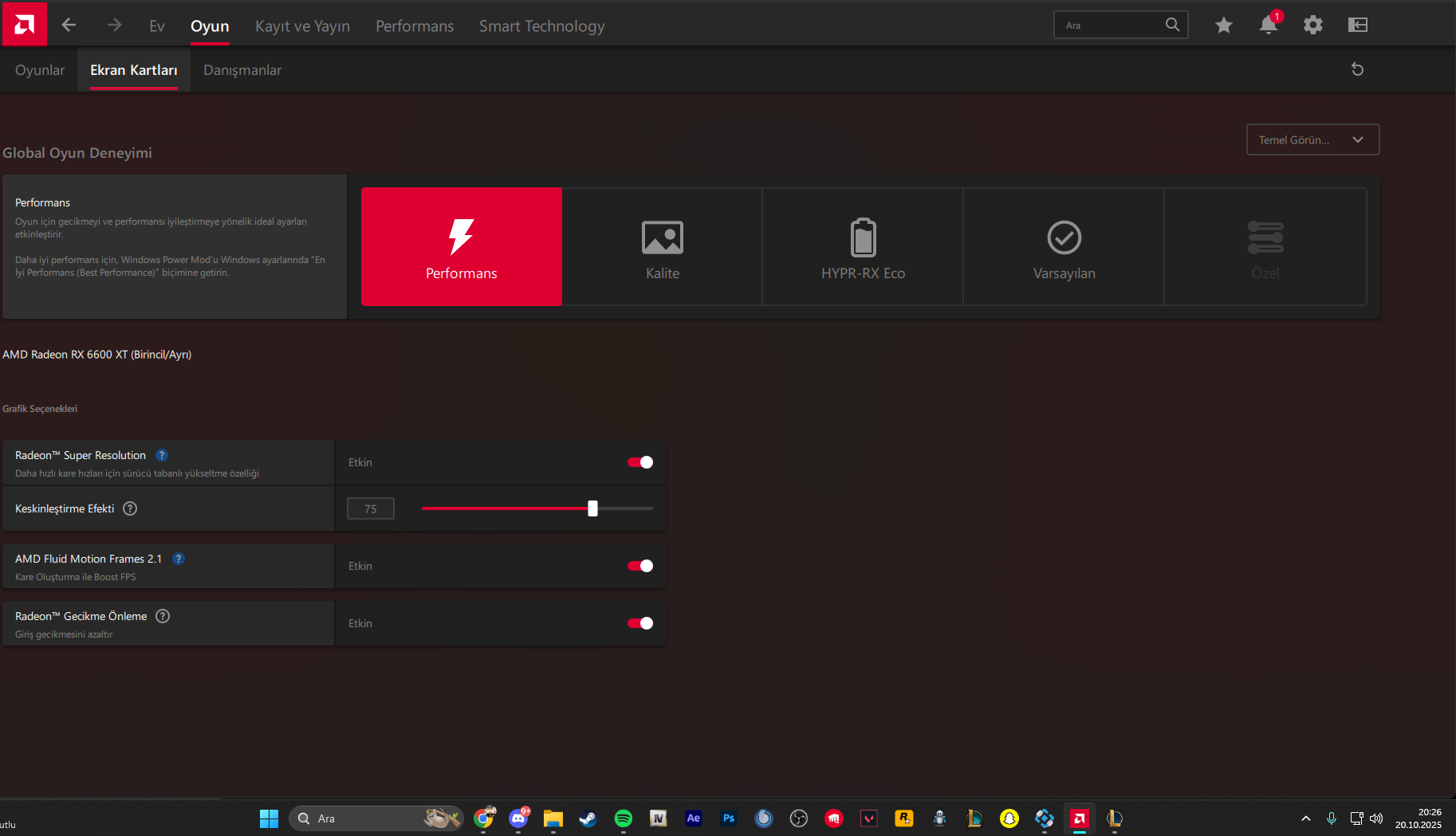
Task: Toggle the sidebar panel icon
Action: (x=1358, y=25)
